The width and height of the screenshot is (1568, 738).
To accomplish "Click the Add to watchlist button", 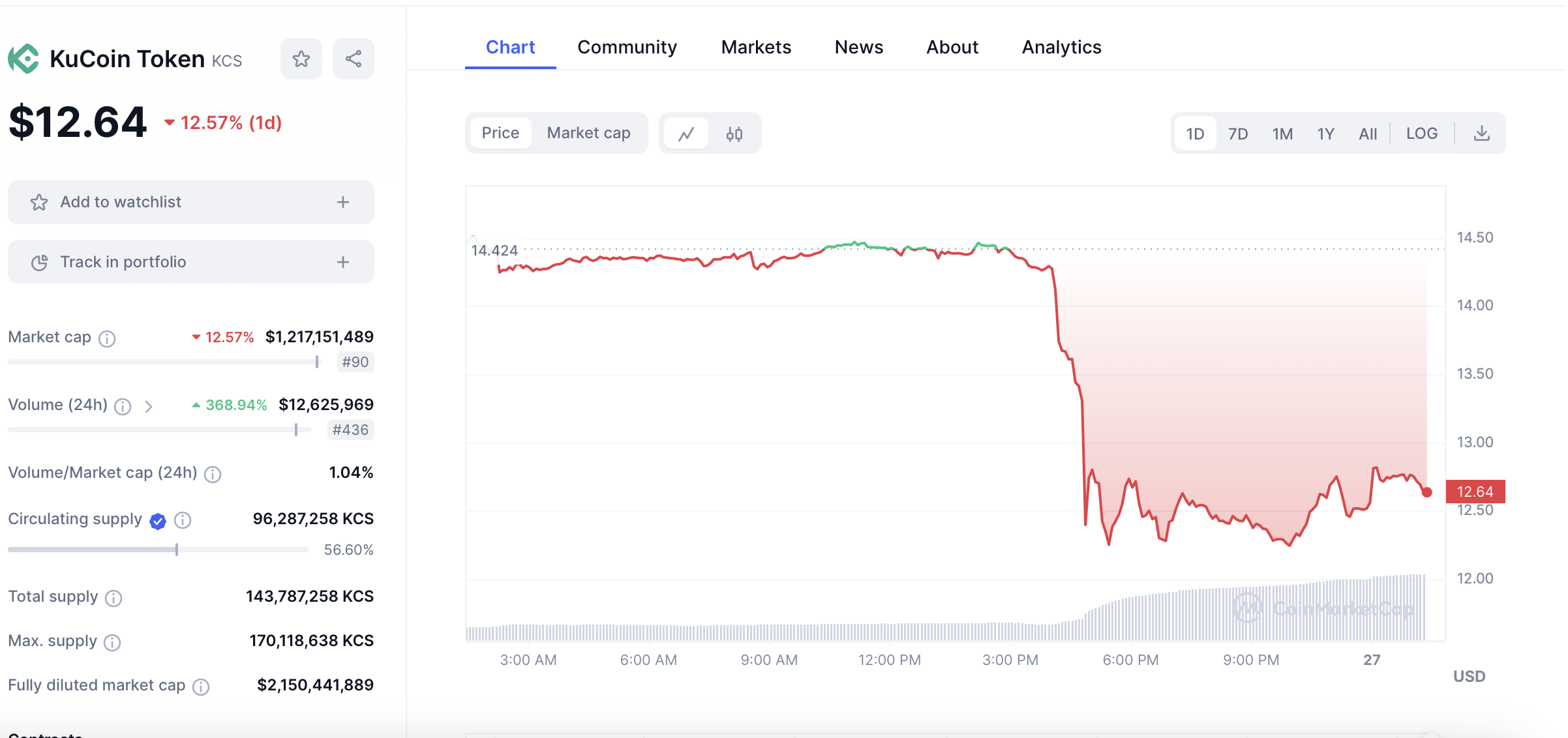I will tap(121, 202).
